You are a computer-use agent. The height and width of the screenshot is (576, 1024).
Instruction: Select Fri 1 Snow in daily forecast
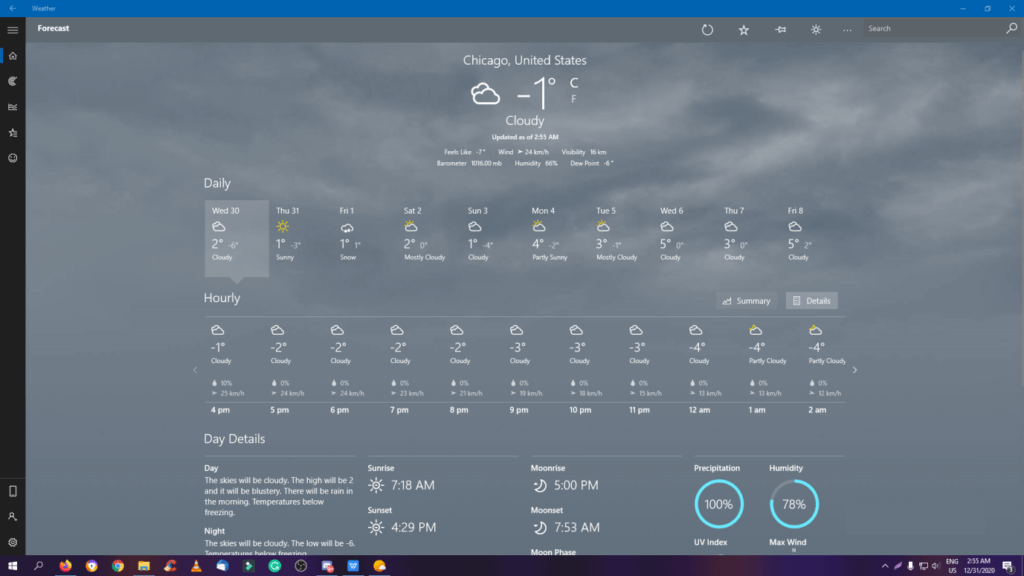click(350, 235)
